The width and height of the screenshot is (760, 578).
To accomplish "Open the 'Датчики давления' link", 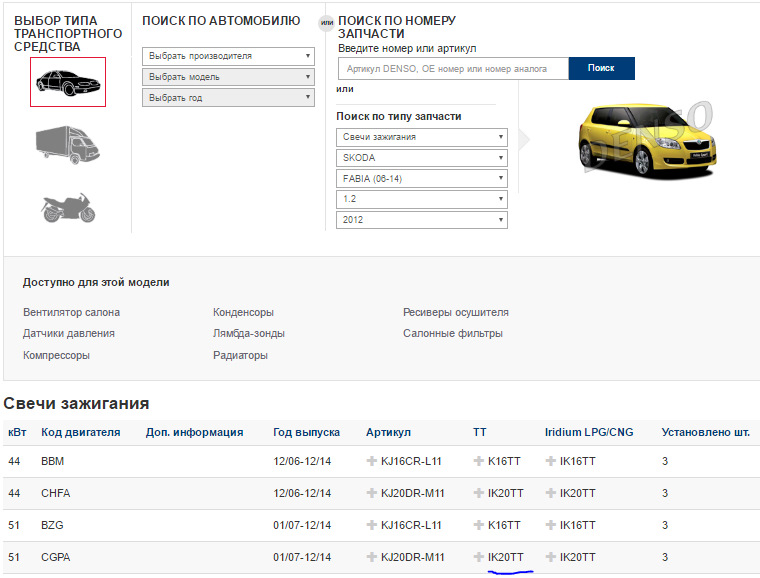I will [x=69, y=333].
